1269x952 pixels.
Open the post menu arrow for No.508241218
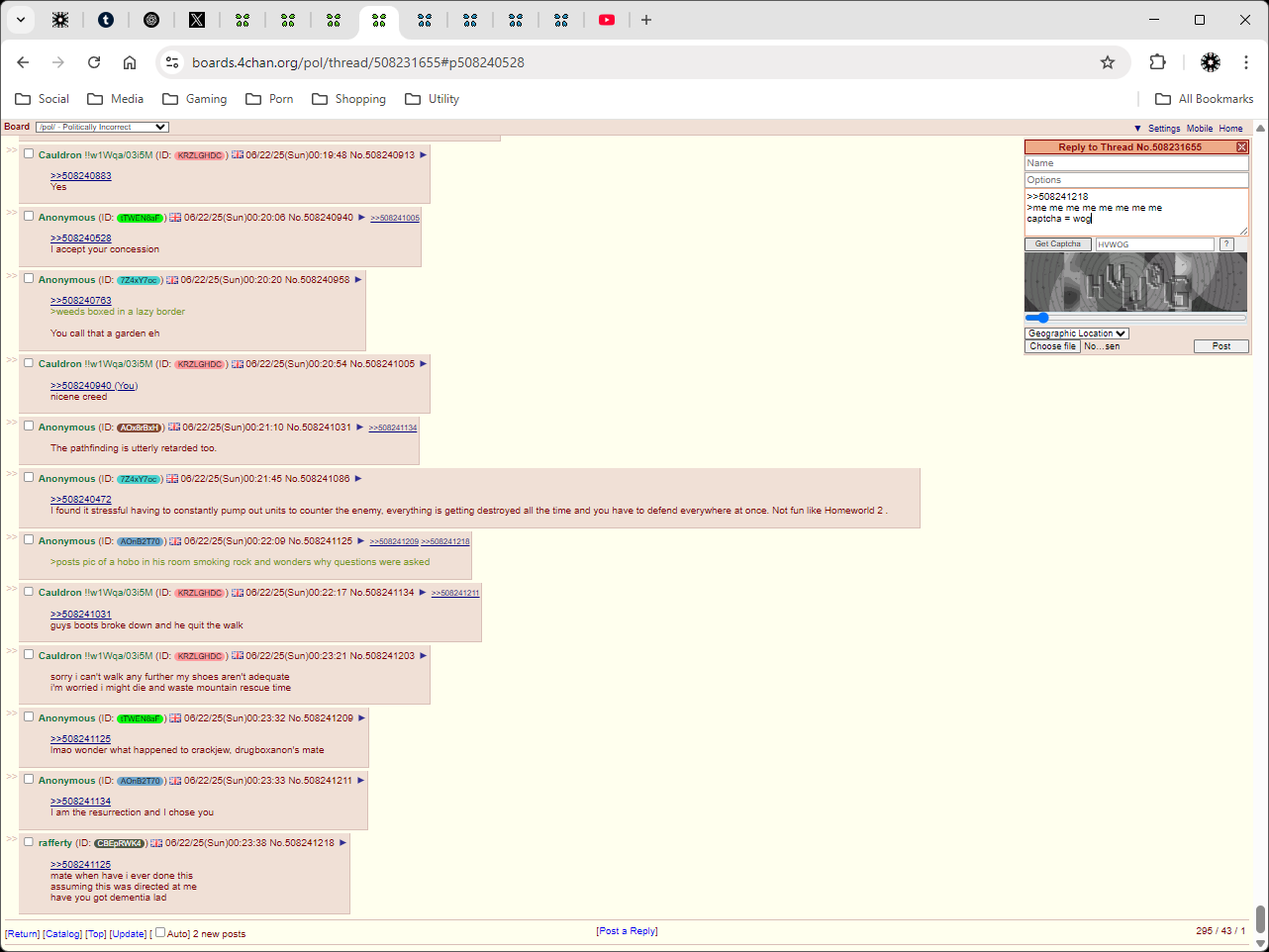click(x=343, y=843)
